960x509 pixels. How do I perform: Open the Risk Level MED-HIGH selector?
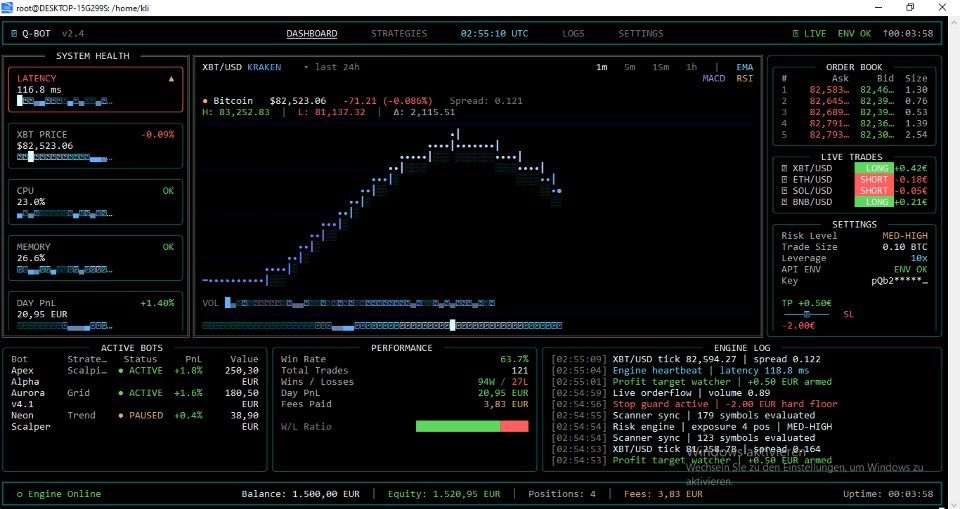click(904, 236)
